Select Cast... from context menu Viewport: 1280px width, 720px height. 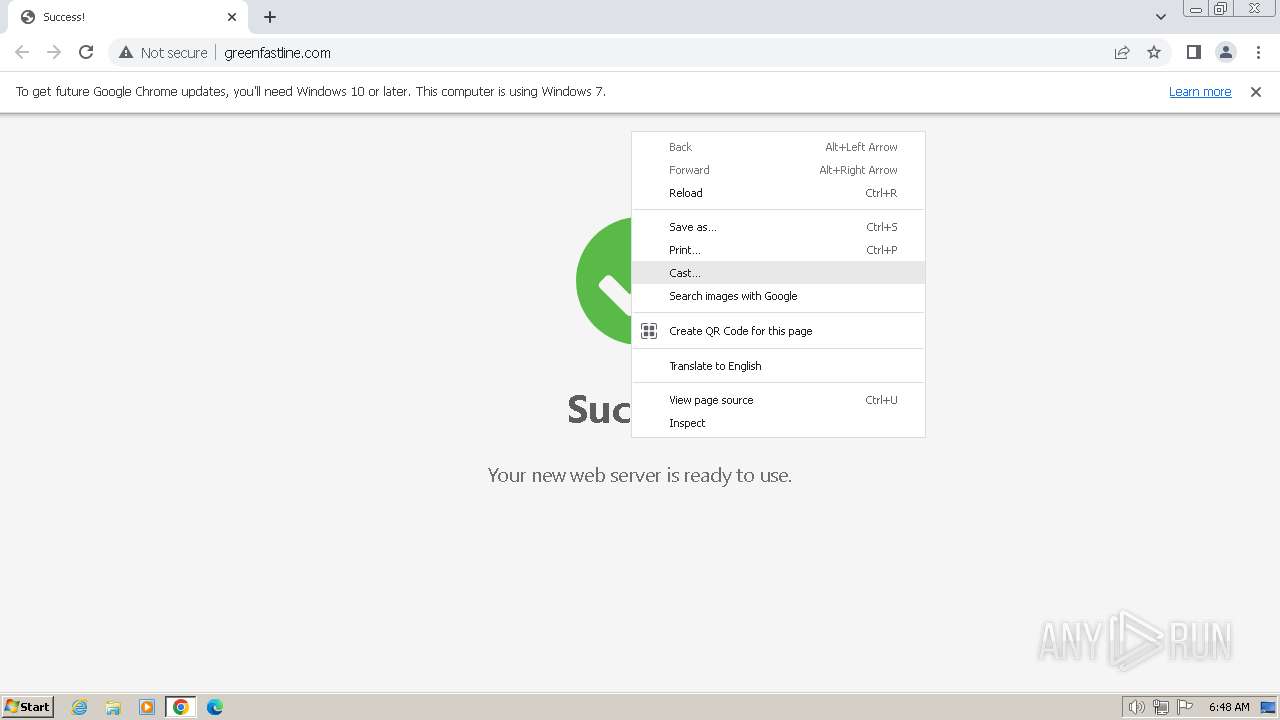778,273
